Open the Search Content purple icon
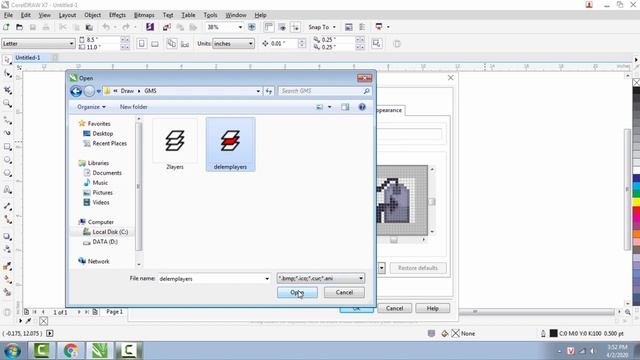640x360 pixels. 150,27
